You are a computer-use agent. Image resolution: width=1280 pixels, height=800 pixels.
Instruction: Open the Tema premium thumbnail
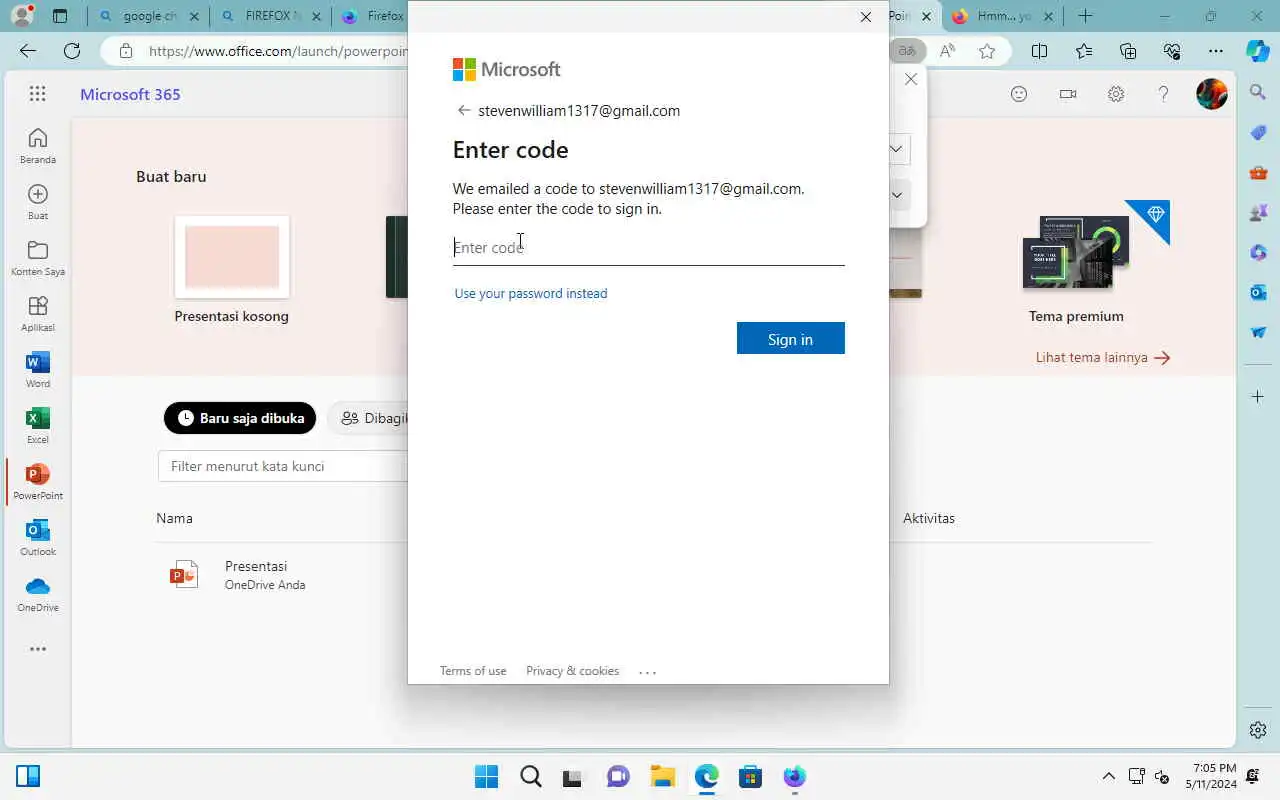point(1076,254)
